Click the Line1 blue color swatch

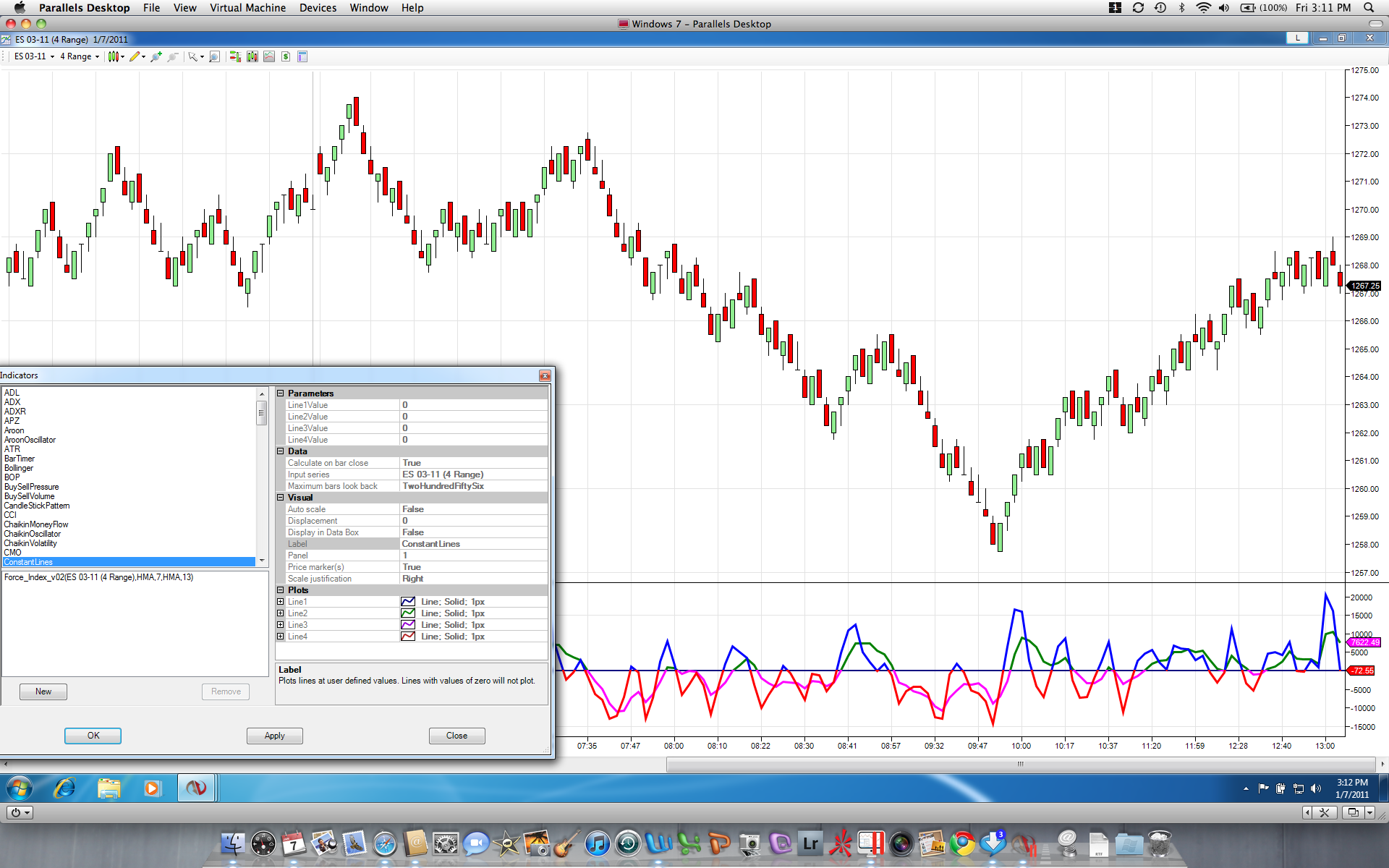[x=408, y=602]
